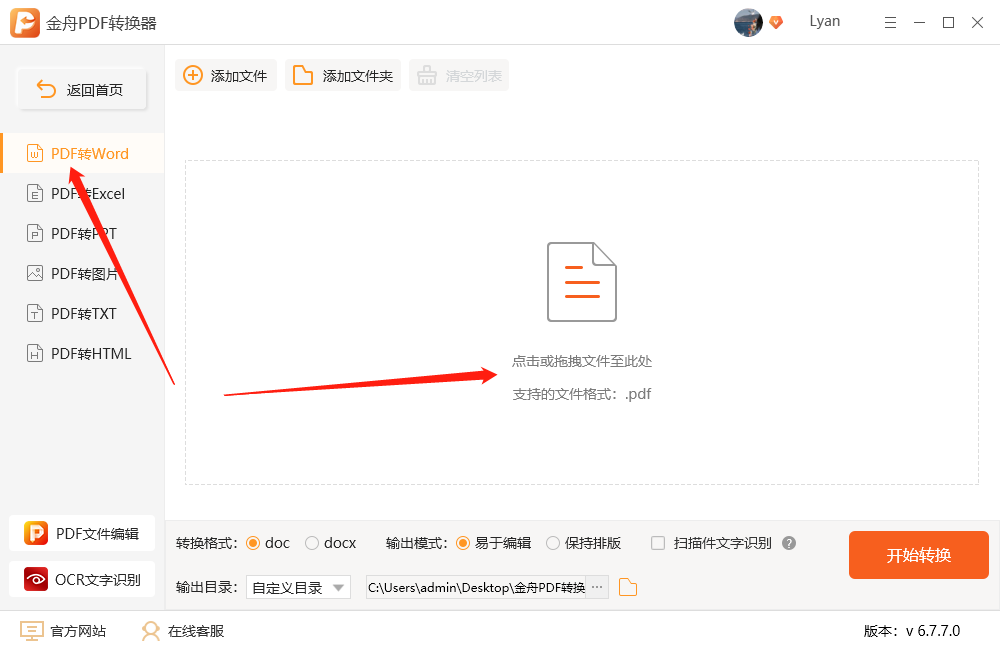Click the return arrow icon in 返回首页
Screen dimensions: 1000x650
coord(46,89)
